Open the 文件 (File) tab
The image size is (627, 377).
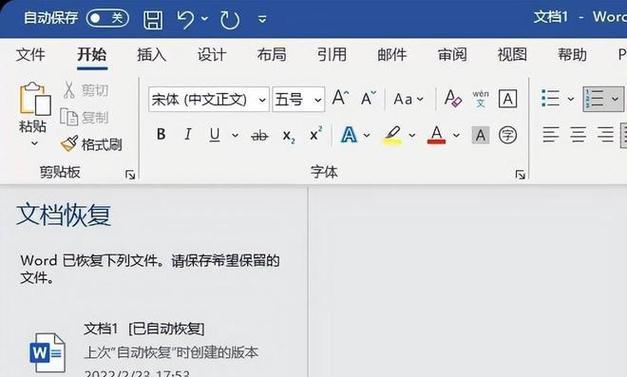pos(30,54)
